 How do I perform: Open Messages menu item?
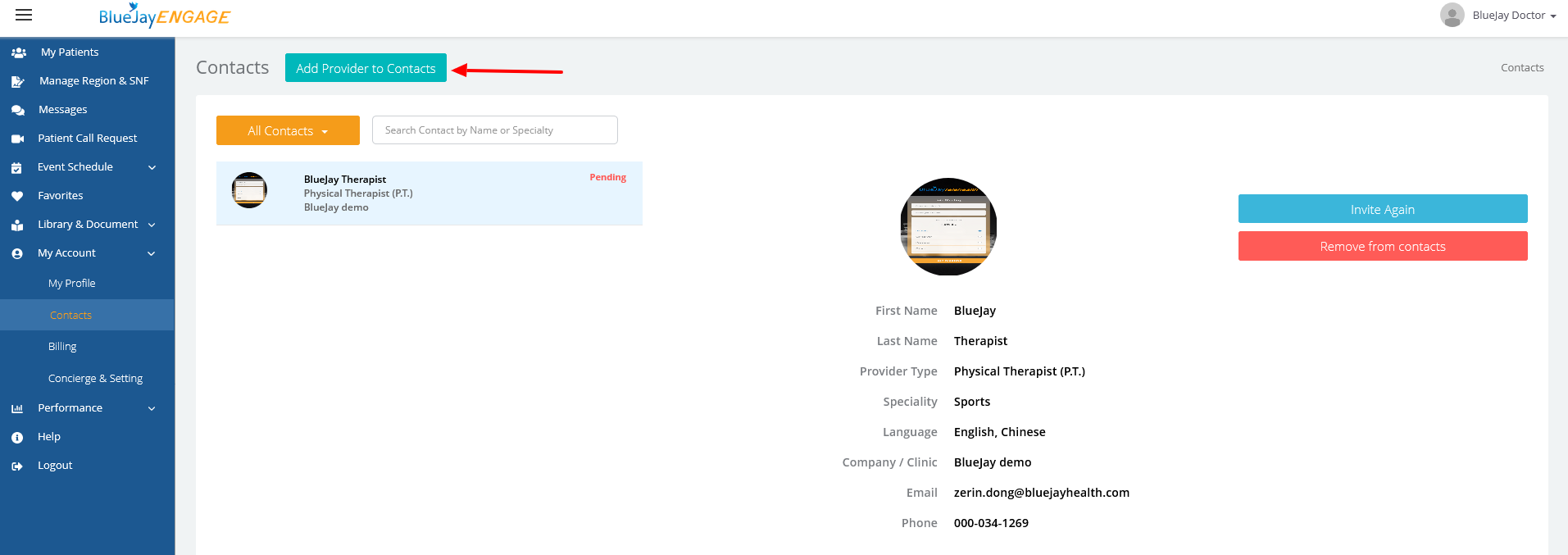point(62,109)
